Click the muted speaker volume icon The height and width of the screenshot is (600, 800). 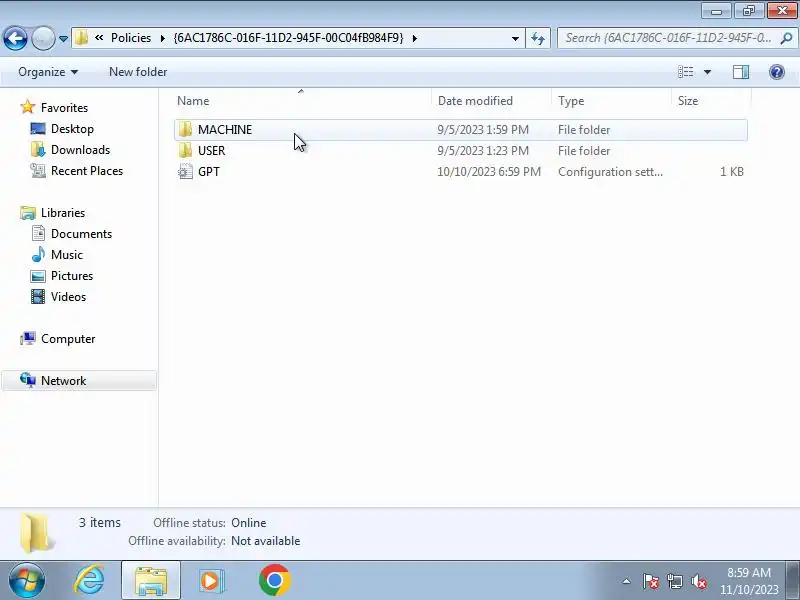(x=699, y=581)
